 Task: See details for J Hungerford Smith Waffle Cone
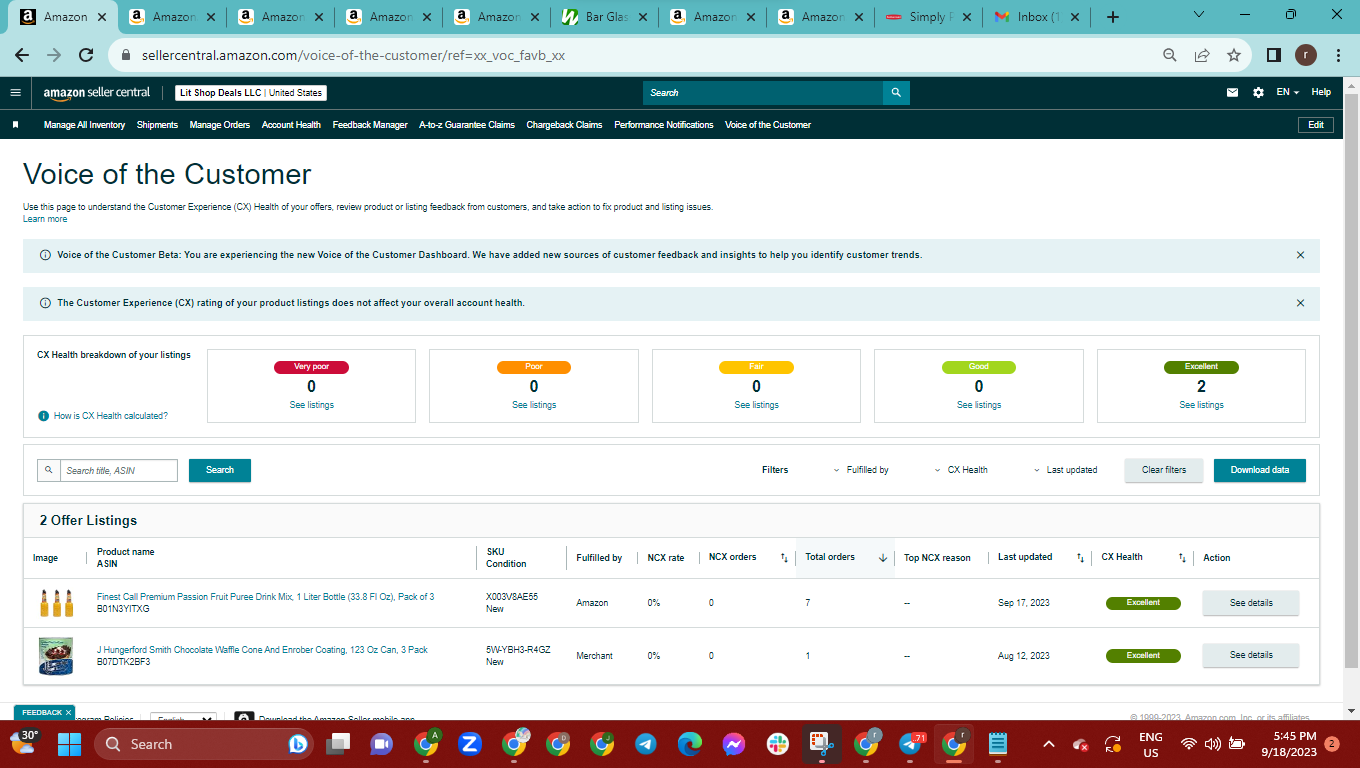pyautogui.click(x=1251, y=655)
